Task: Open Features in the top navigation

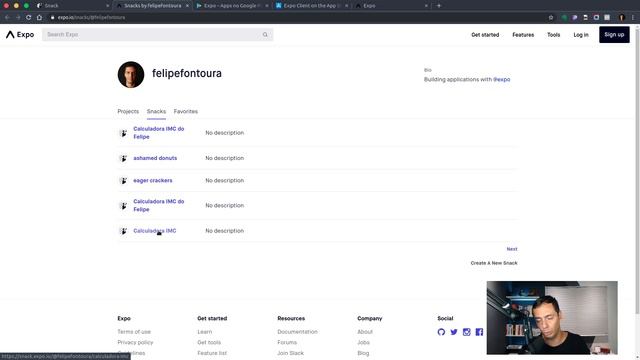Action: click(x=523, y=35)
